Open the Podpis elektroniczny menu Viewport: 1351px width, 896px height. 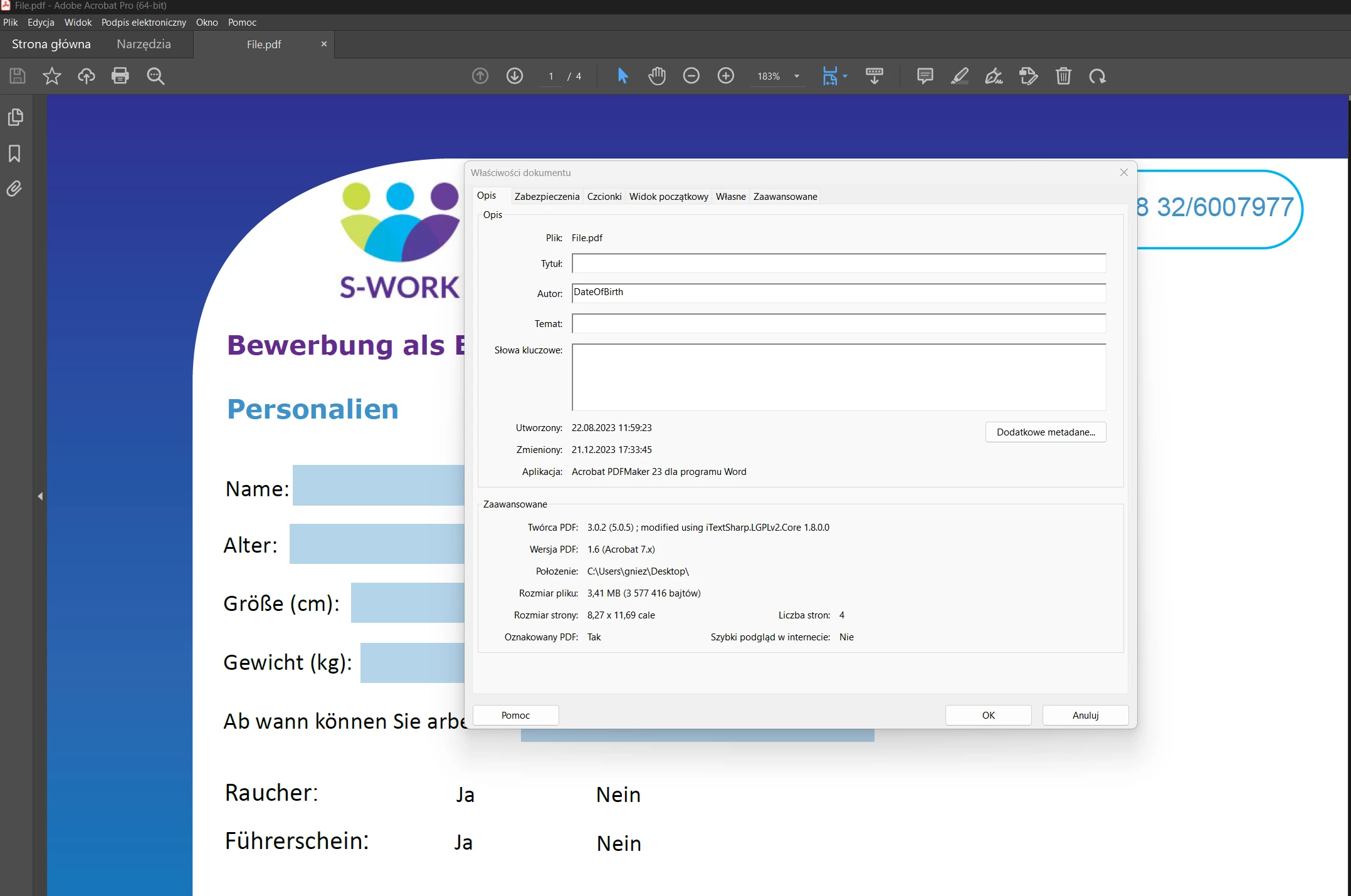point(144,22)
